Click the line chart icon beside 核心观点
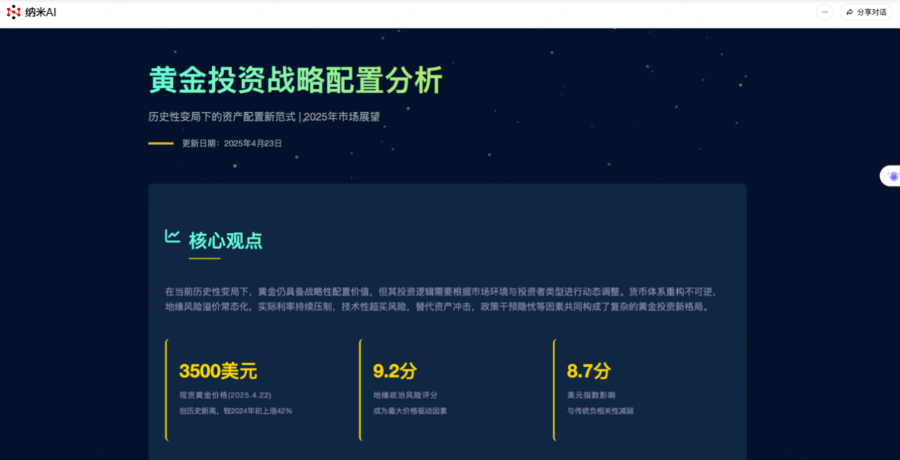This screenshot has width=900, height=460. [x=172, y=237]
